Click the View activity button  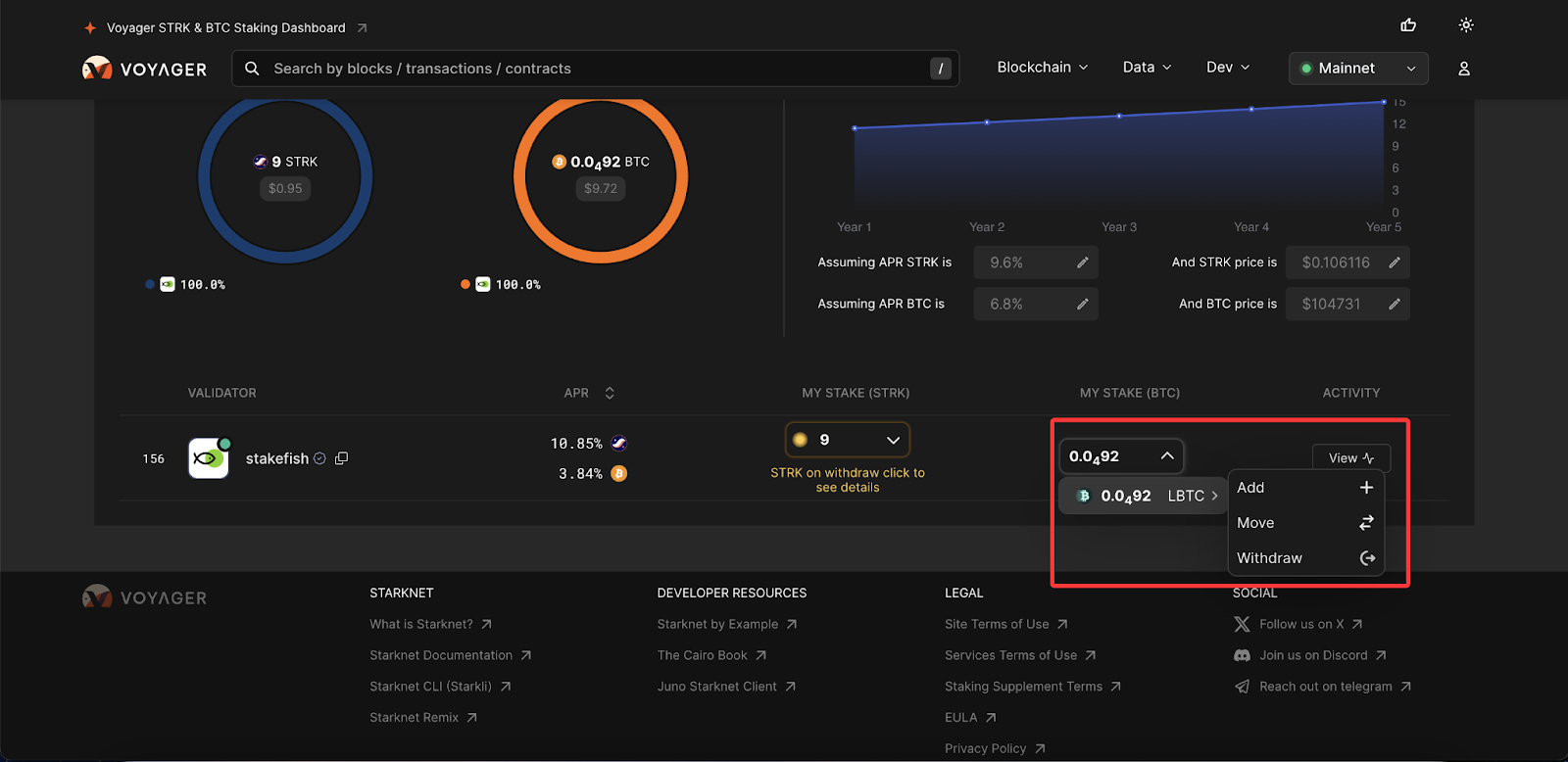tap(1350, 458)
